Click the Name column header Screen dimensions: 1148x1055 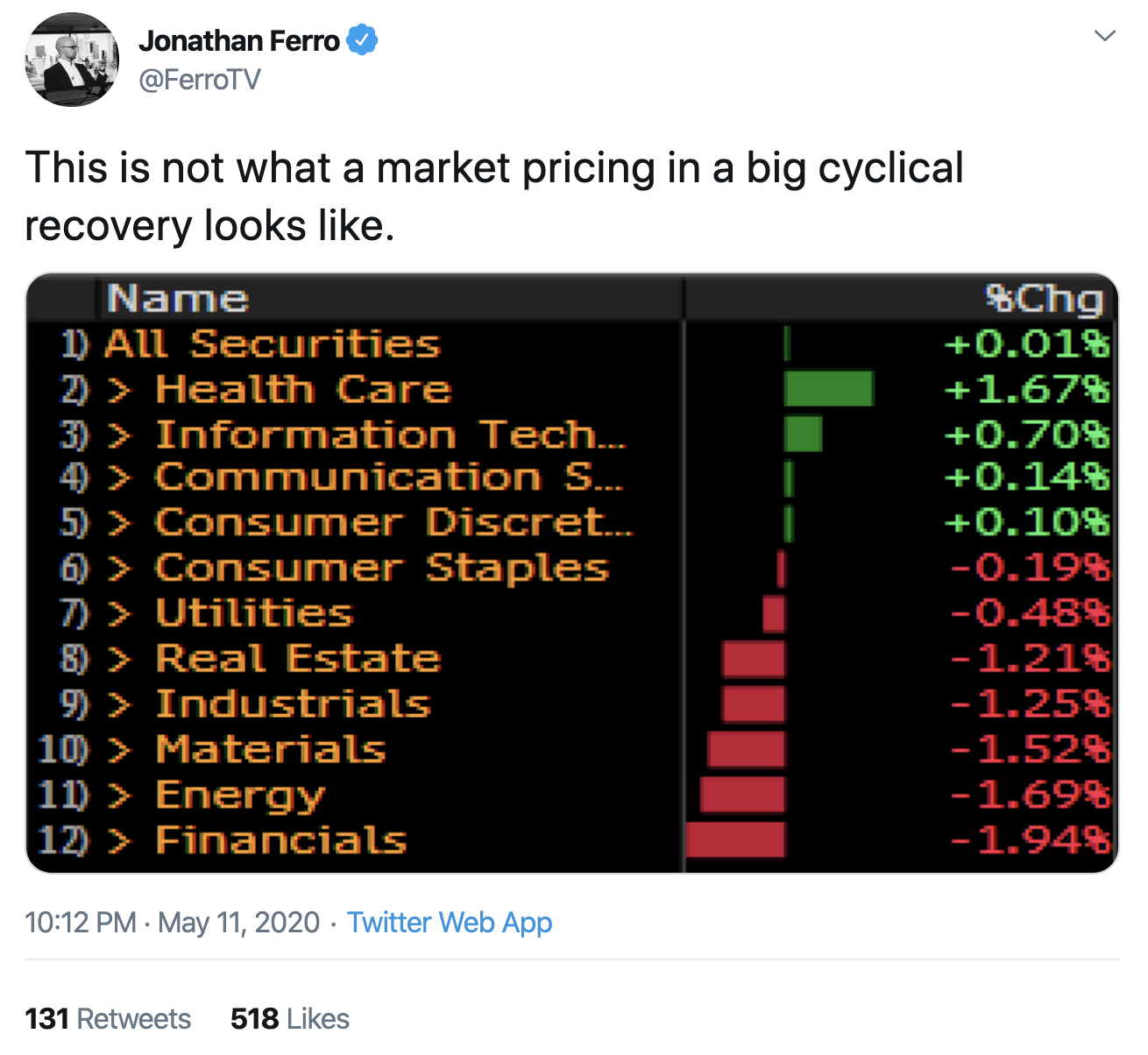pos(178,299)
